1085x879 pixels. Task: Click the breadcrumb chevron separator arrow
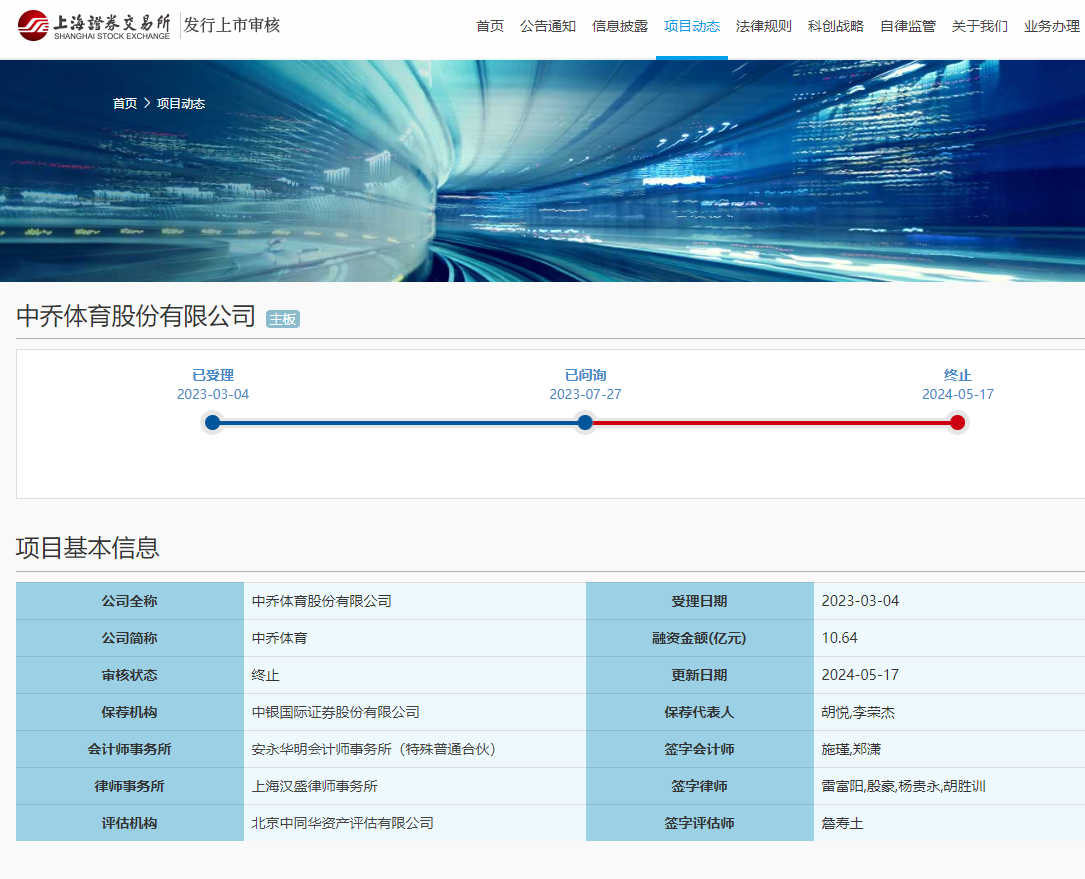[x=147, y=103]
